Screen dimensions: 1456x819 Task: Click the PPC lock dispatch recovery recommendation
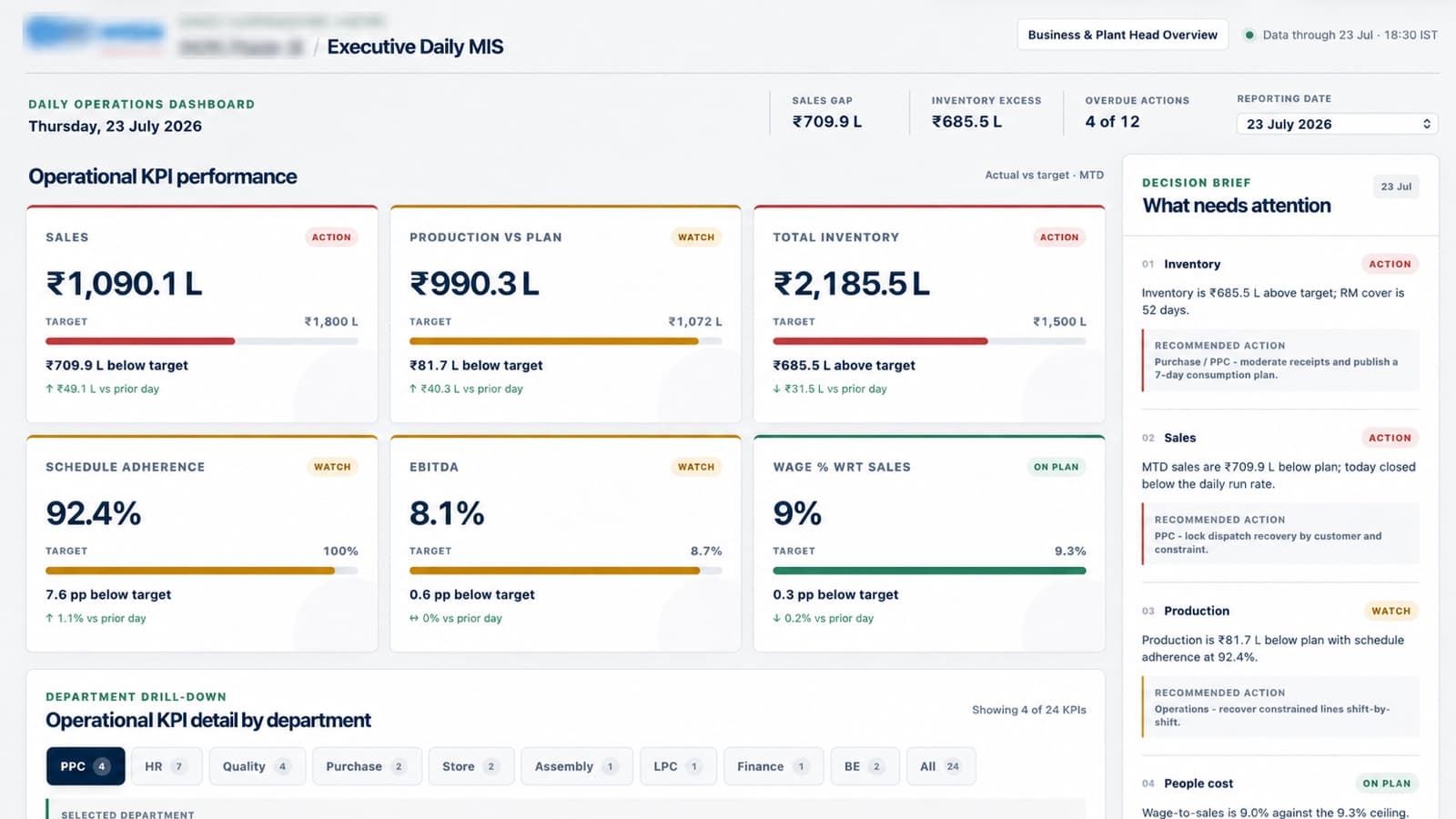[1268, 542]
